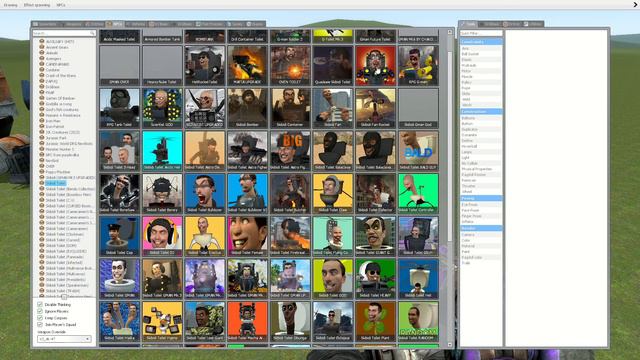Pick the Skibidi Toilet Hydra multi-head icon
The height and width of the screenshot is (360, 640).
pos(119,322)
